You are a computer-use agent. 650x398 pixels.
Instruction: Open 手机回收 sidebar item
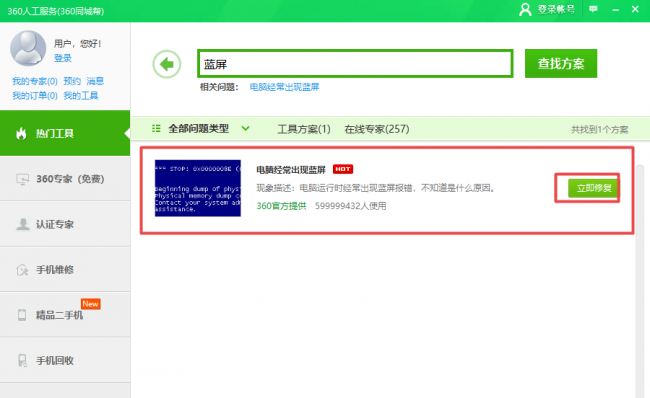(65, 360)
